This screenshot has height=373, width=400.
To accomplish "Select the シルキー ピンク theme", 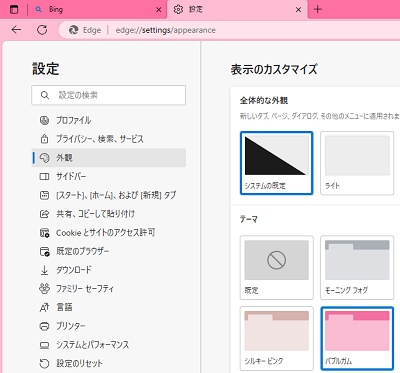I will click(x=276, y=338).
